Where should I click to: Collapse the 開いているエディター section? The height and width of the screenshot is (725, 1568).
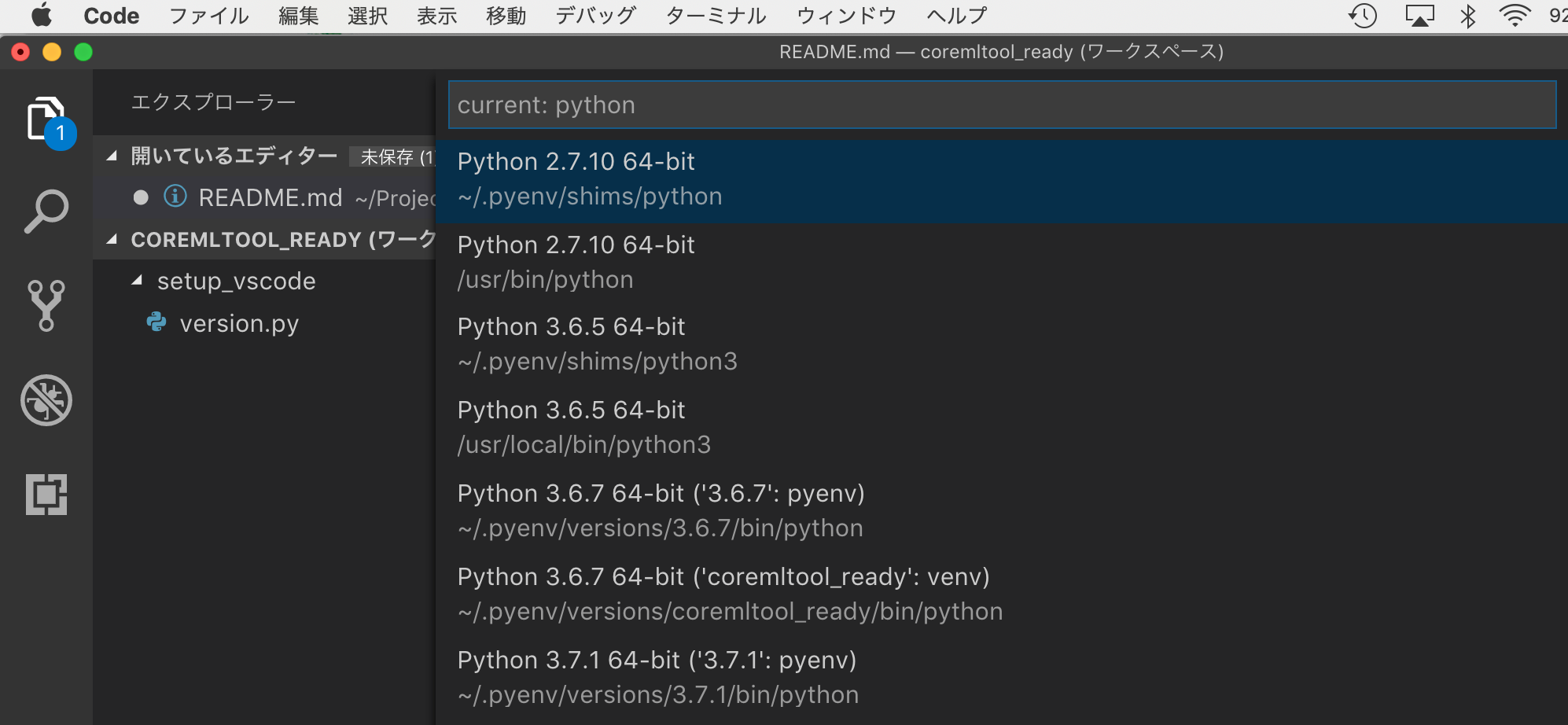(x=112, y=156)
